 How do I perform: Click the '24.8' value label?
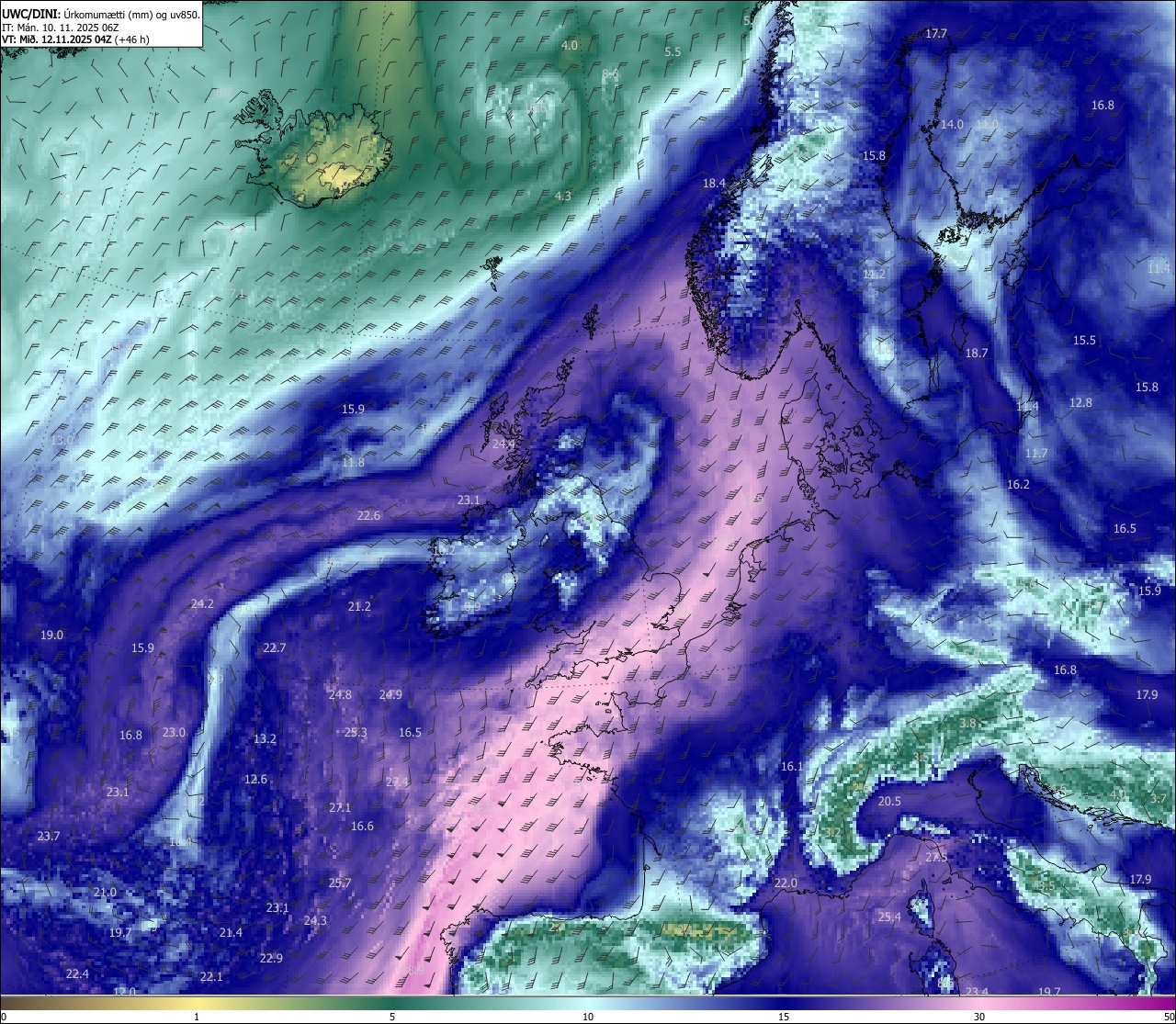(340, 695)
